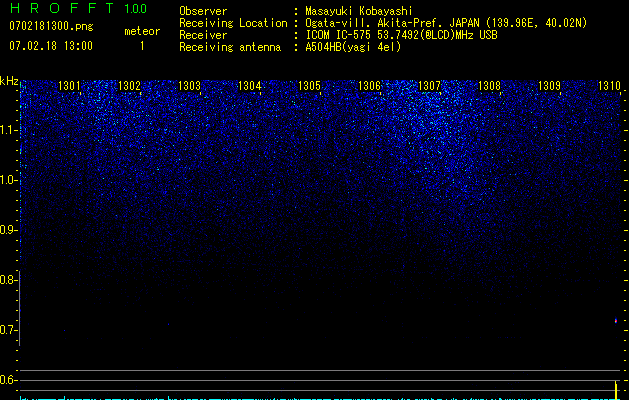The width and height of the screenshot is (629, 400).
Task: Click the 1308 time axis marker
Action: point(489,86)
